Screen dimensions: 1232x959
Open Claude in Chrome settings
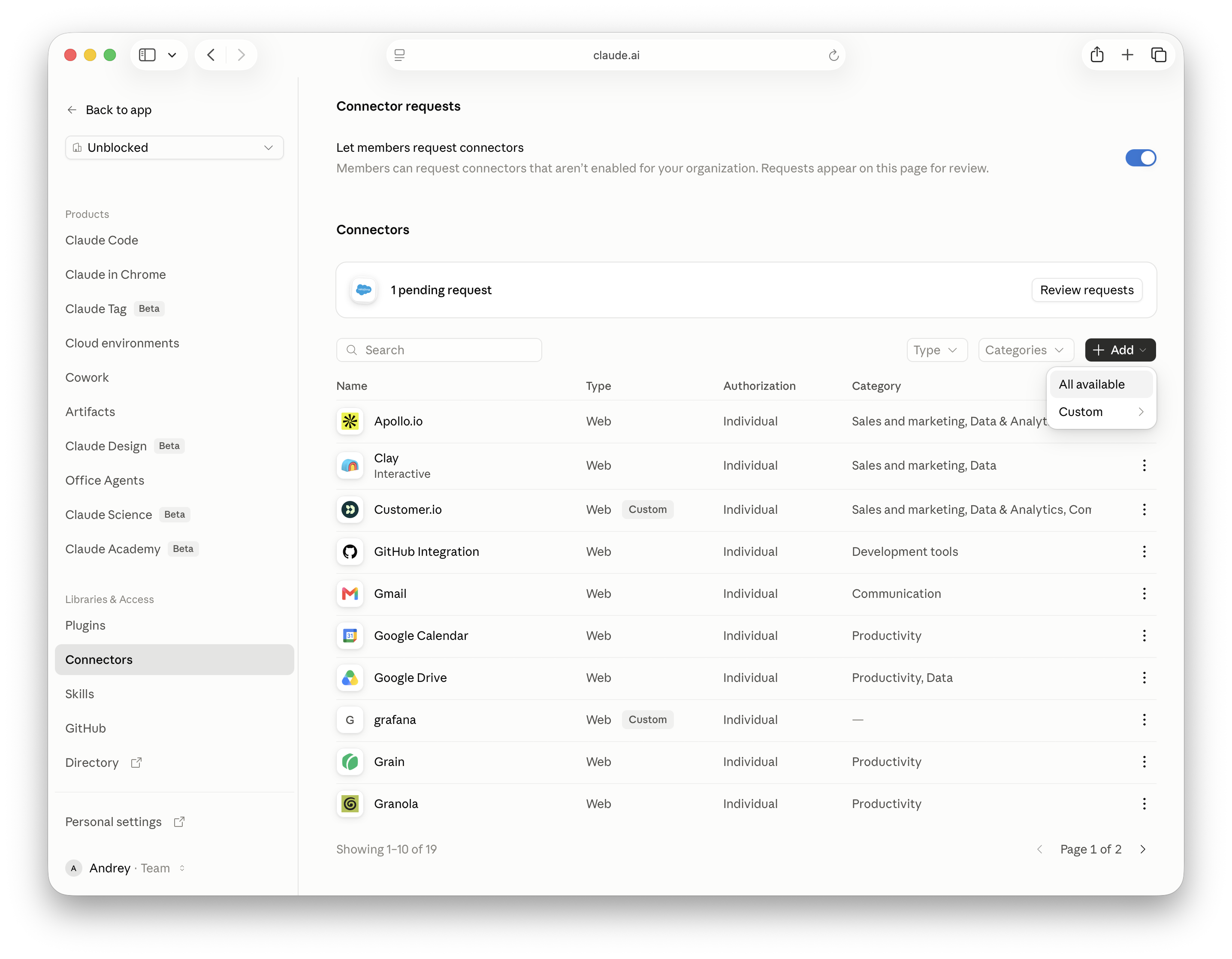coord(116,275)
